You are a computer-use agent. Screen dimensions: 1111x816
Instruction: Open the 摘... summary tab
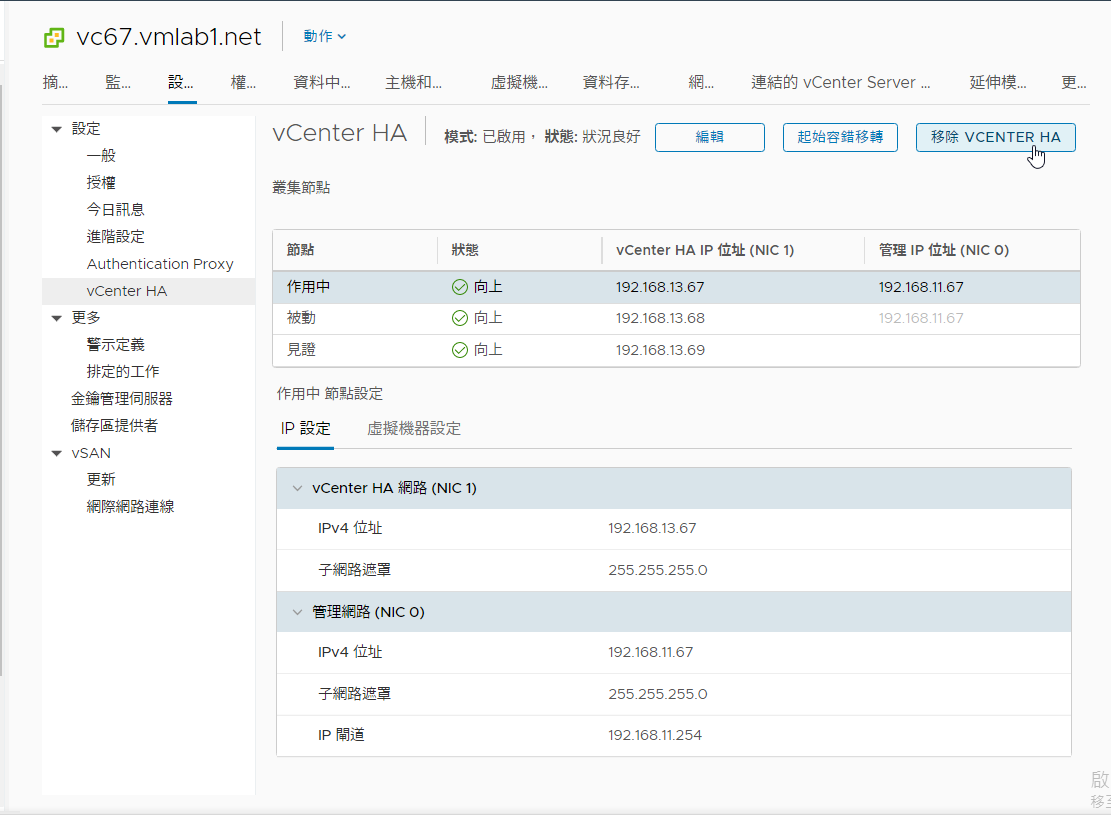pyautogui.click(x=55, y=83)
